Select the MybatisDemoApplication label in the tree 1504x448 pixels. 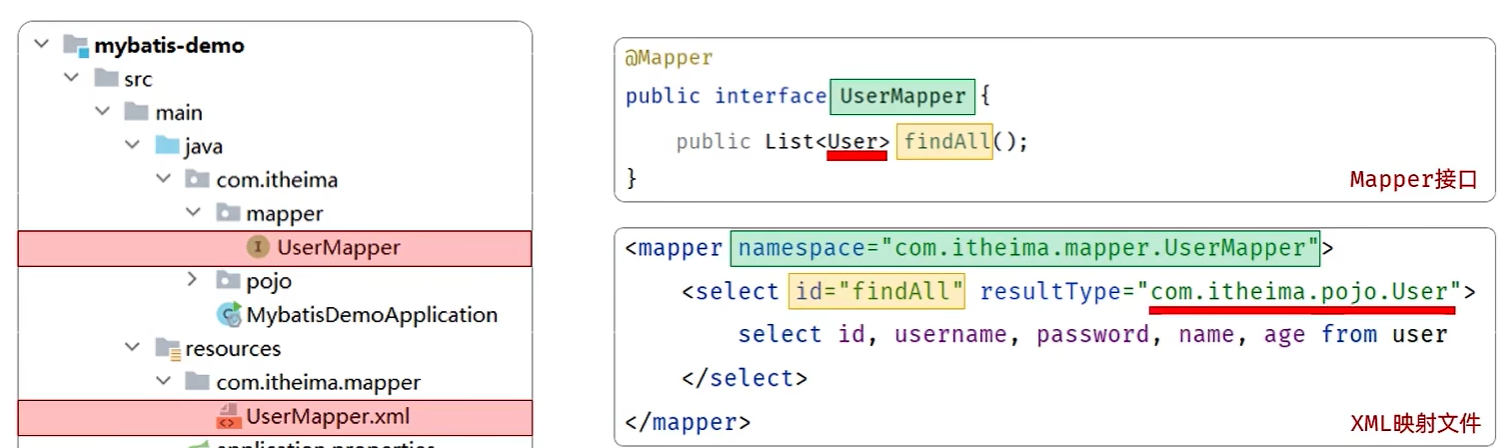coord(372,315)
